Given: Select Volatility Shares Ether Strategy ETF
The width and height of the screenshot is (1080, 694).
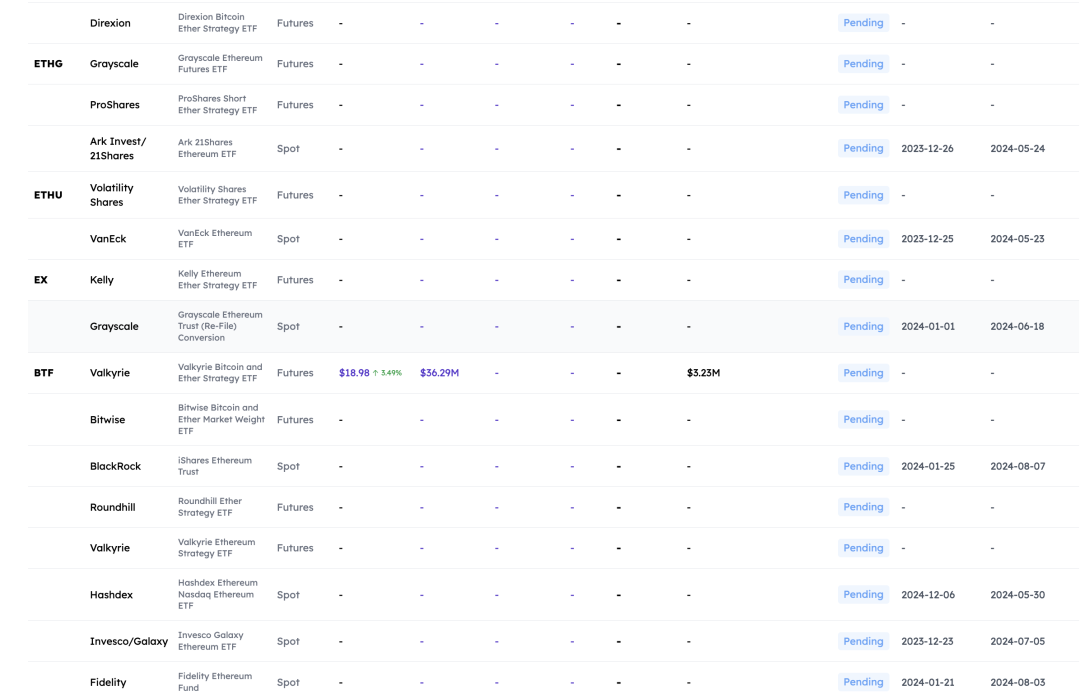Looking at the screenshot, I should coord(217,195).
